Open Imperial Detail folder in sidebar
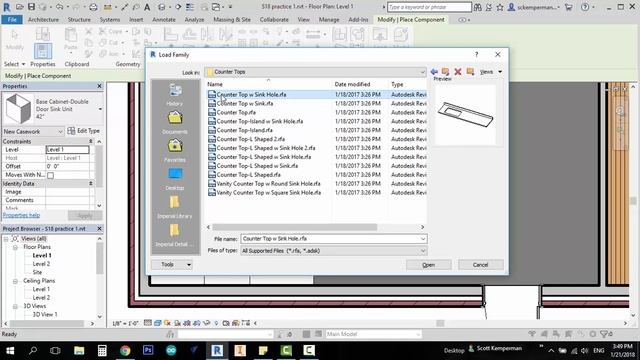Screen dimensions: 640x360 click(175, 235)
